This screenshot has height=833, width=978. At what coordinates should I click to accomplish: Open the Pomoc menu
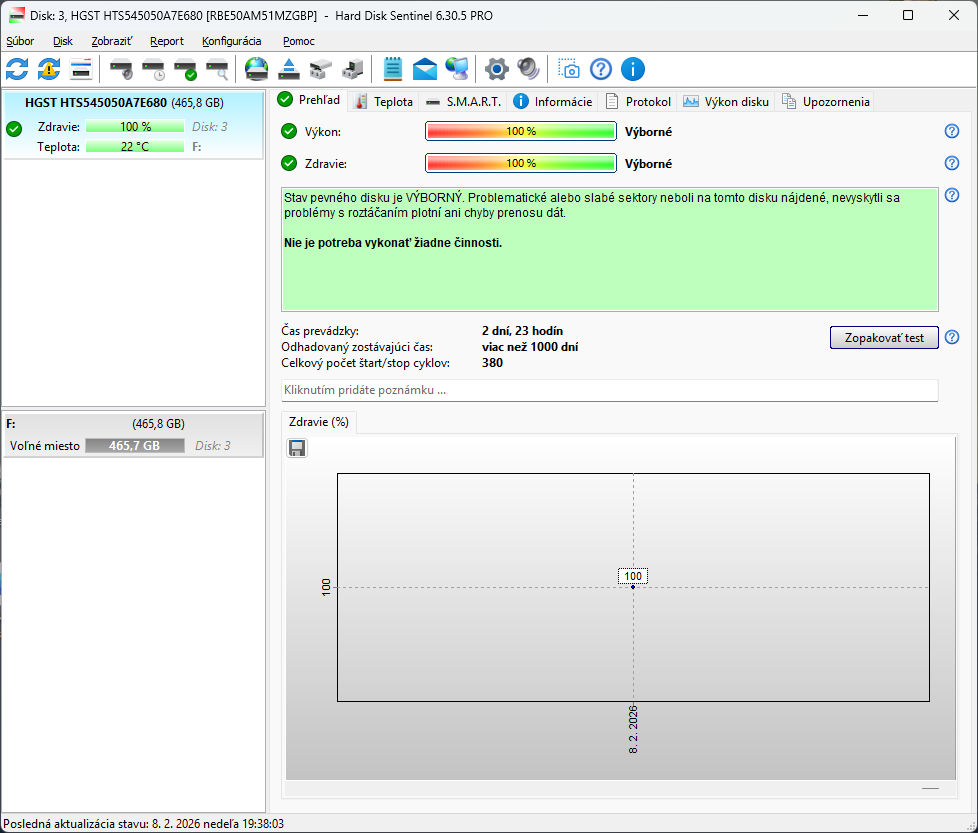coord(299,41)
